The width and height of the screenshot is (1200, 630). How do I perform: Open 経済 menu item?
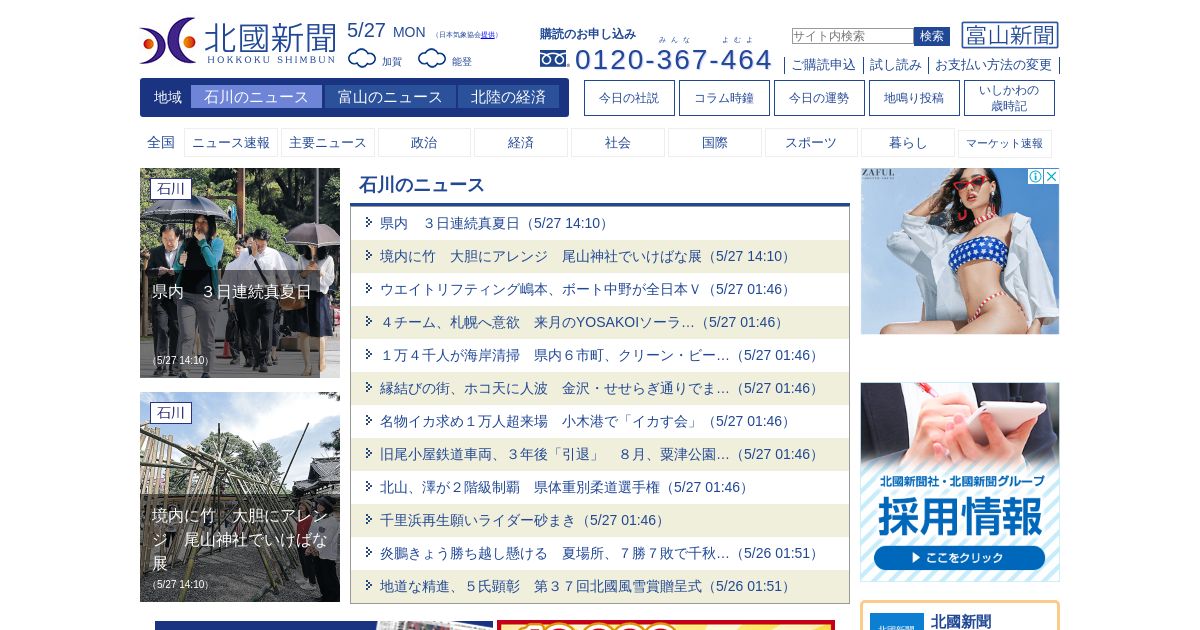(521, 143)
